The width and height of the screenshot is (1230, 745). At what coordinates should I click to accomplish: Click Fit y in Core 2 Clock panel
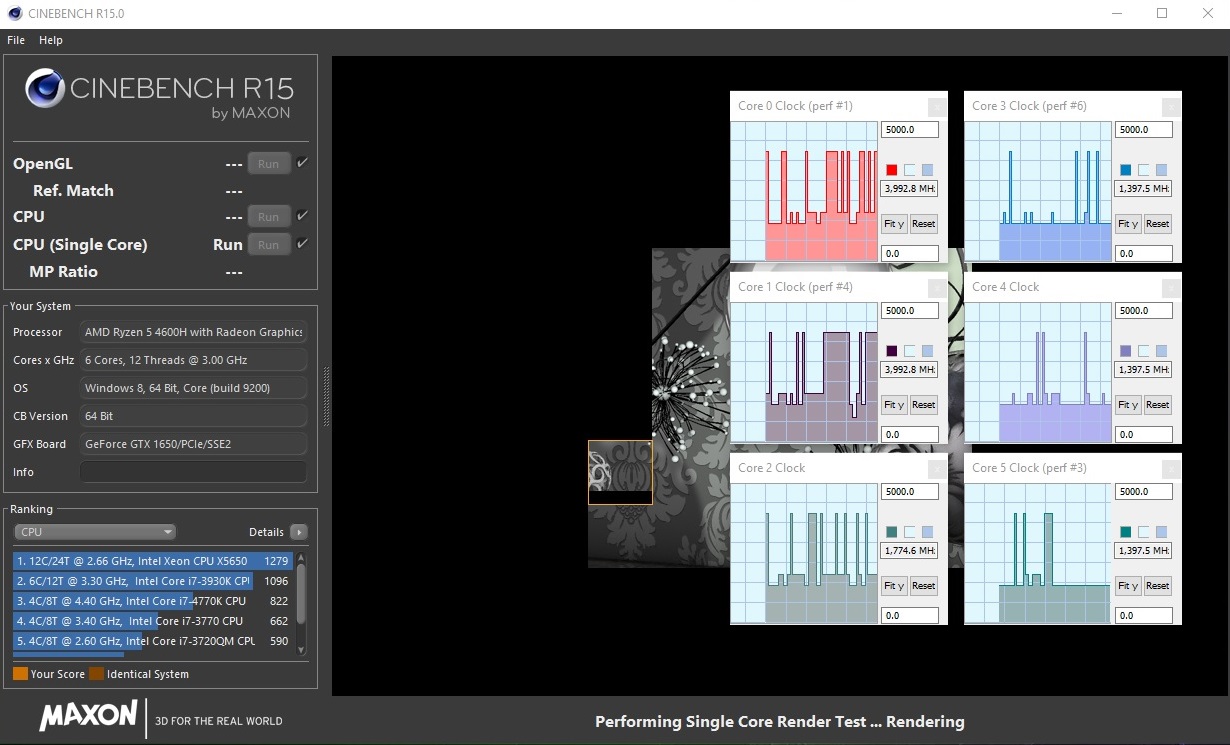[894, 586]
